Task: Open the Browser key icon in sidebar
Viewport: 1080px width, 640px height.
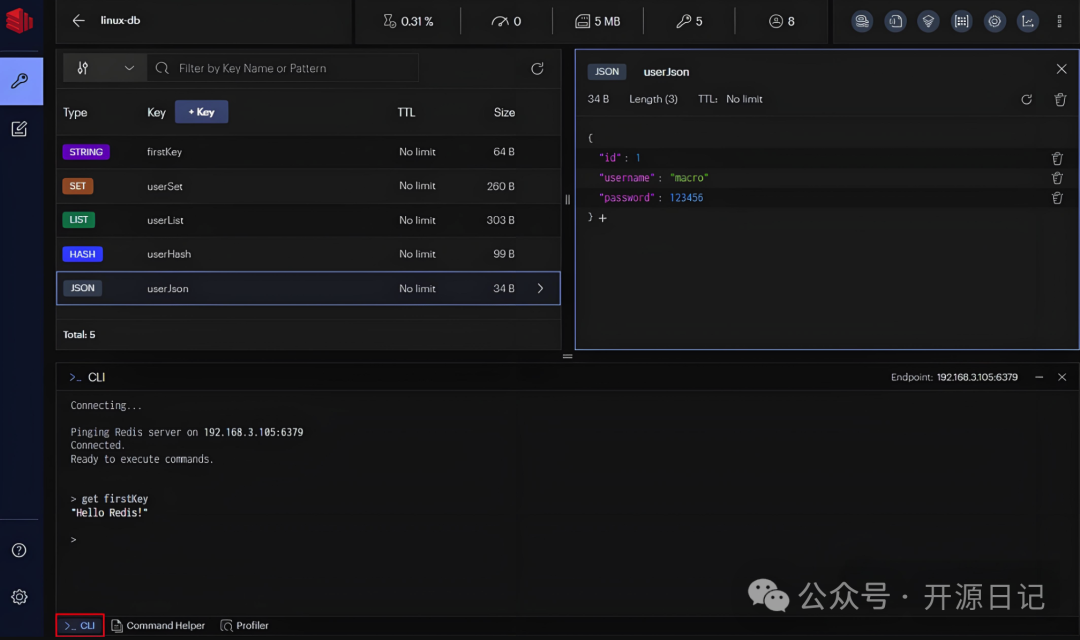Action: coord(20,81)
